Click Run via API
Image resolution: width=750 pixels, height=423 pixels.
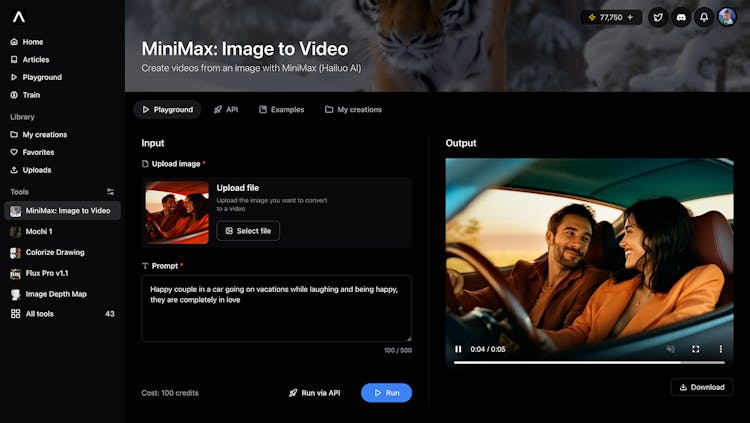(x=315, y=393)
